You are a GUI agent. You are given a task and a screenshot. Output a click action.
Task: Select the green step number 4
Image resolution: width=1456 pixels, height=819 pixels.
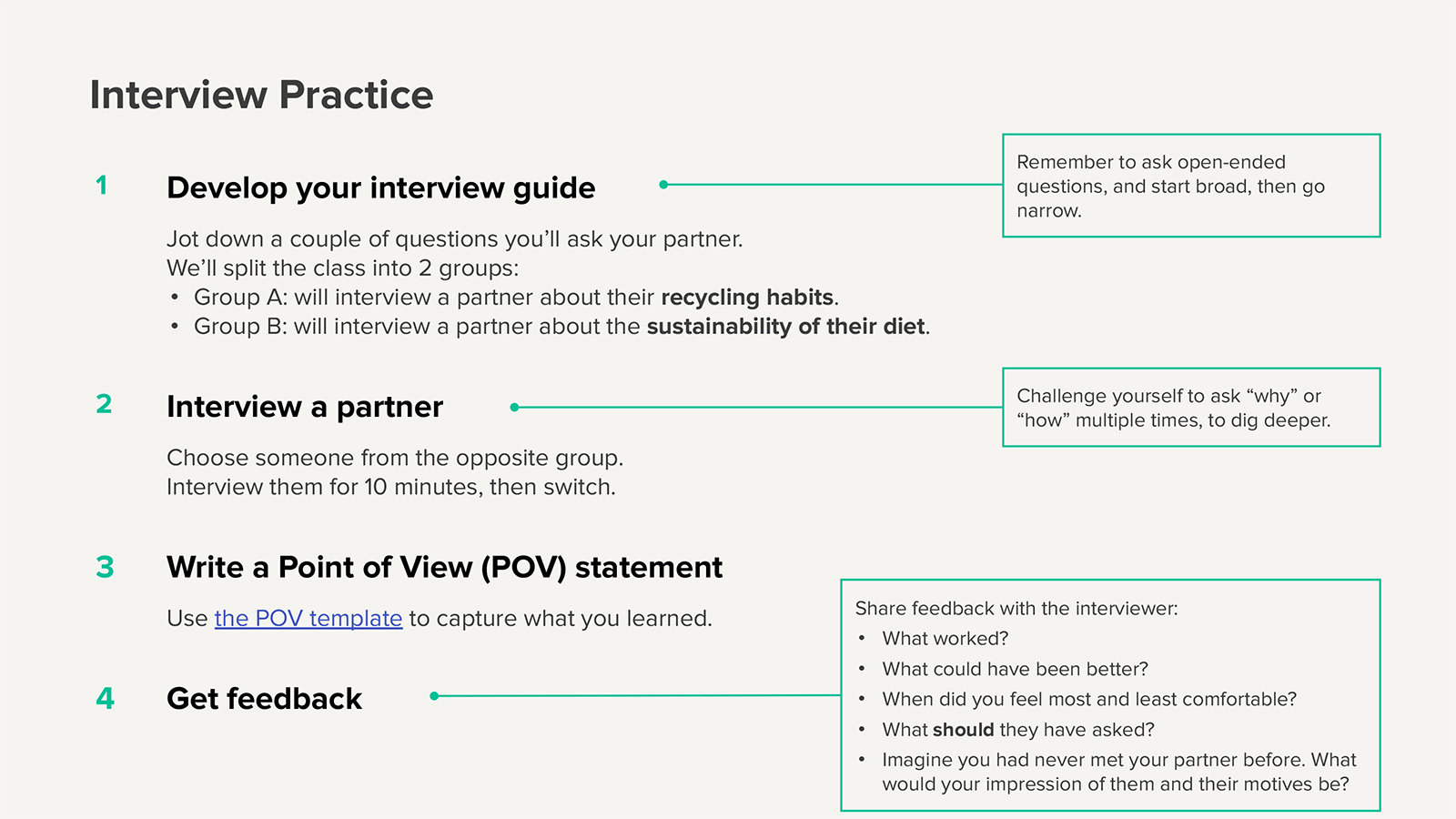pos(105,698)
